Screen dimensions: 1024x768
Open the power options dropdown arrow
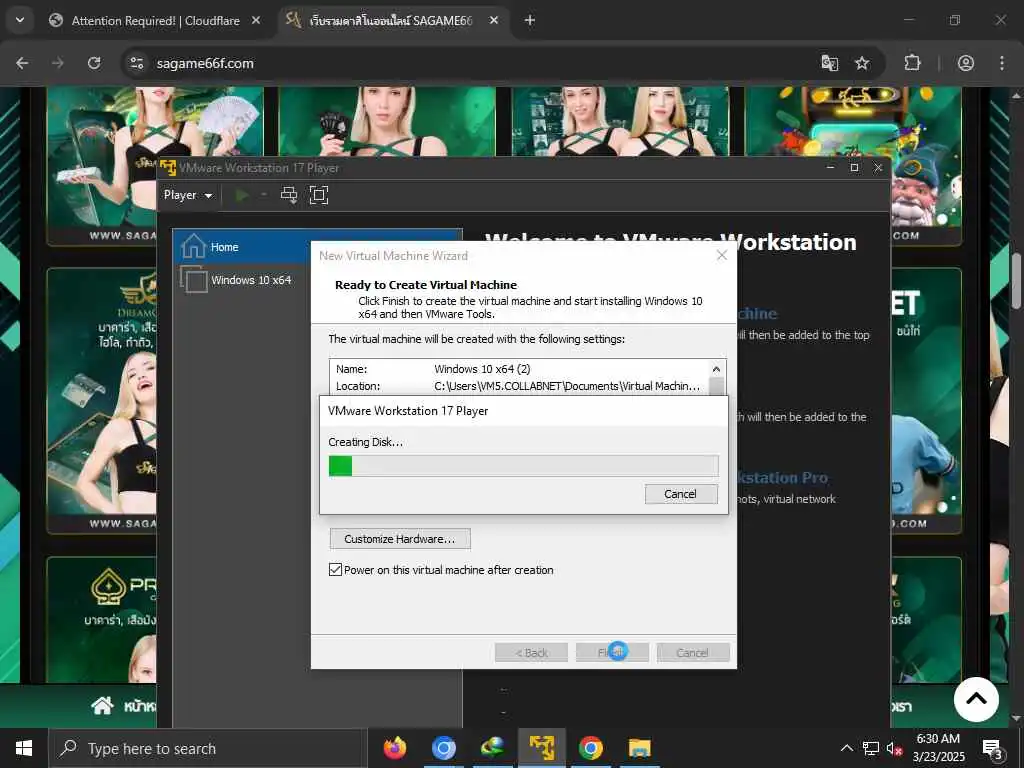[264, 195]
